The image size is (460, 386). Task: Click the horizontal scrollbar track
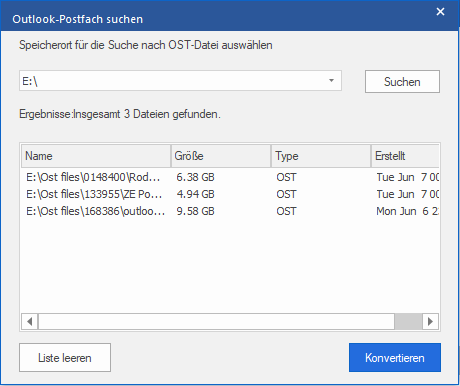[x=216, y=322]
